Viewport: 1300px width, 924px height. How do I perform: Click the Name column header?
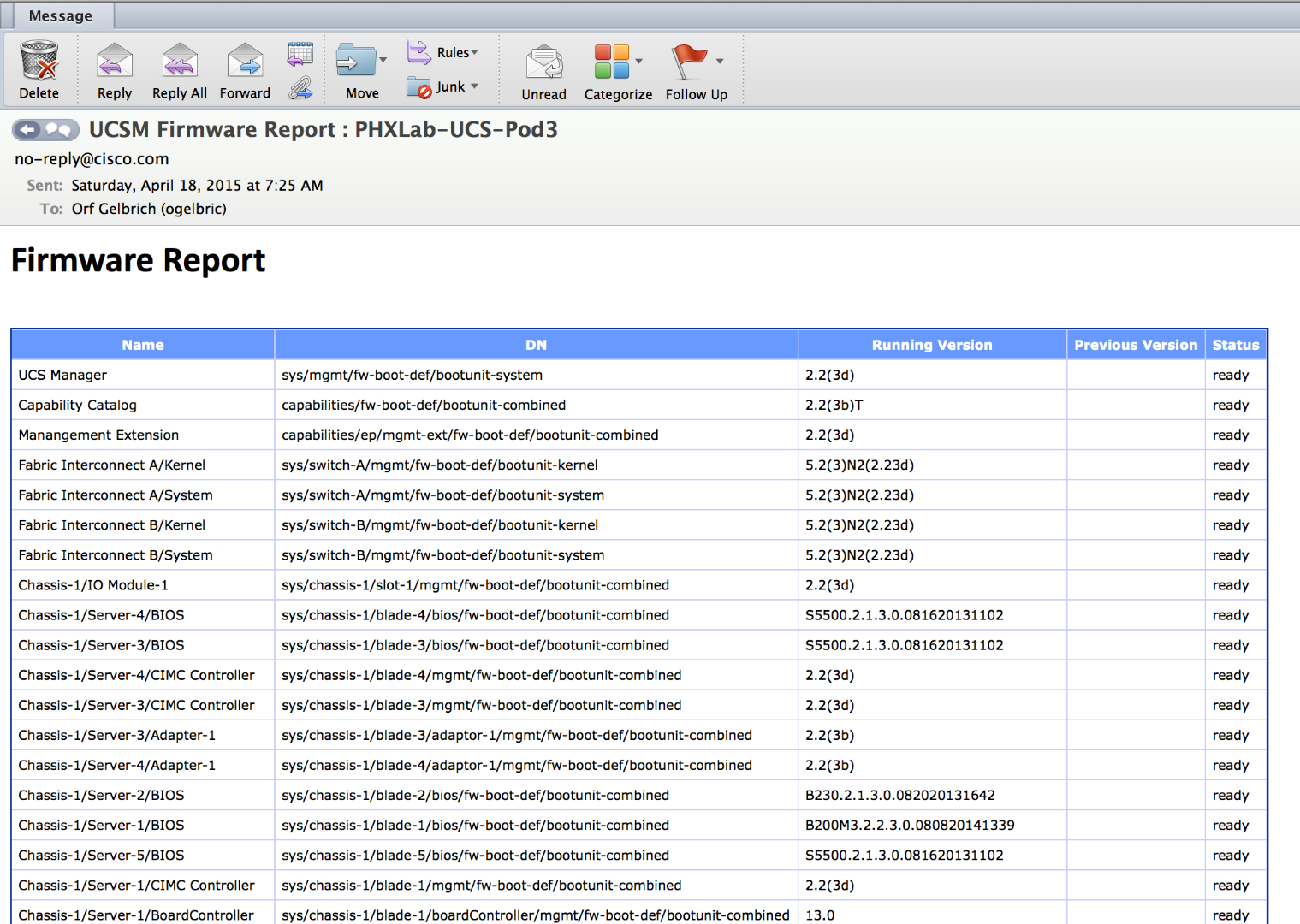[x=143, y=345]
